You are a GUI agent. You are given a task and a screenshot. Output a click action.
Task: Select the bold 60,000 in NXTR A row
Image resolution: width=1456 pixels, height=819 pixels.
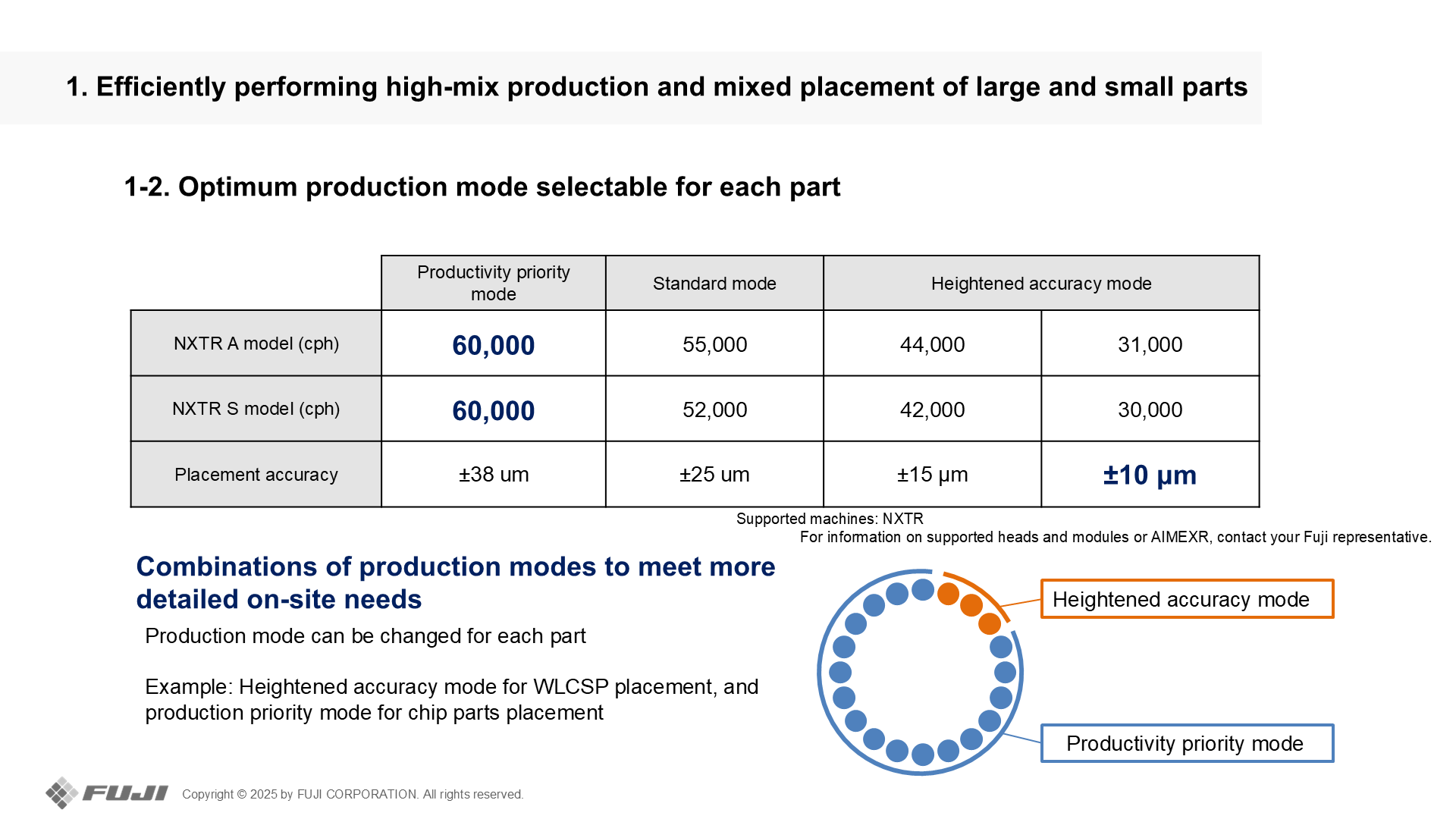point(494,345)
